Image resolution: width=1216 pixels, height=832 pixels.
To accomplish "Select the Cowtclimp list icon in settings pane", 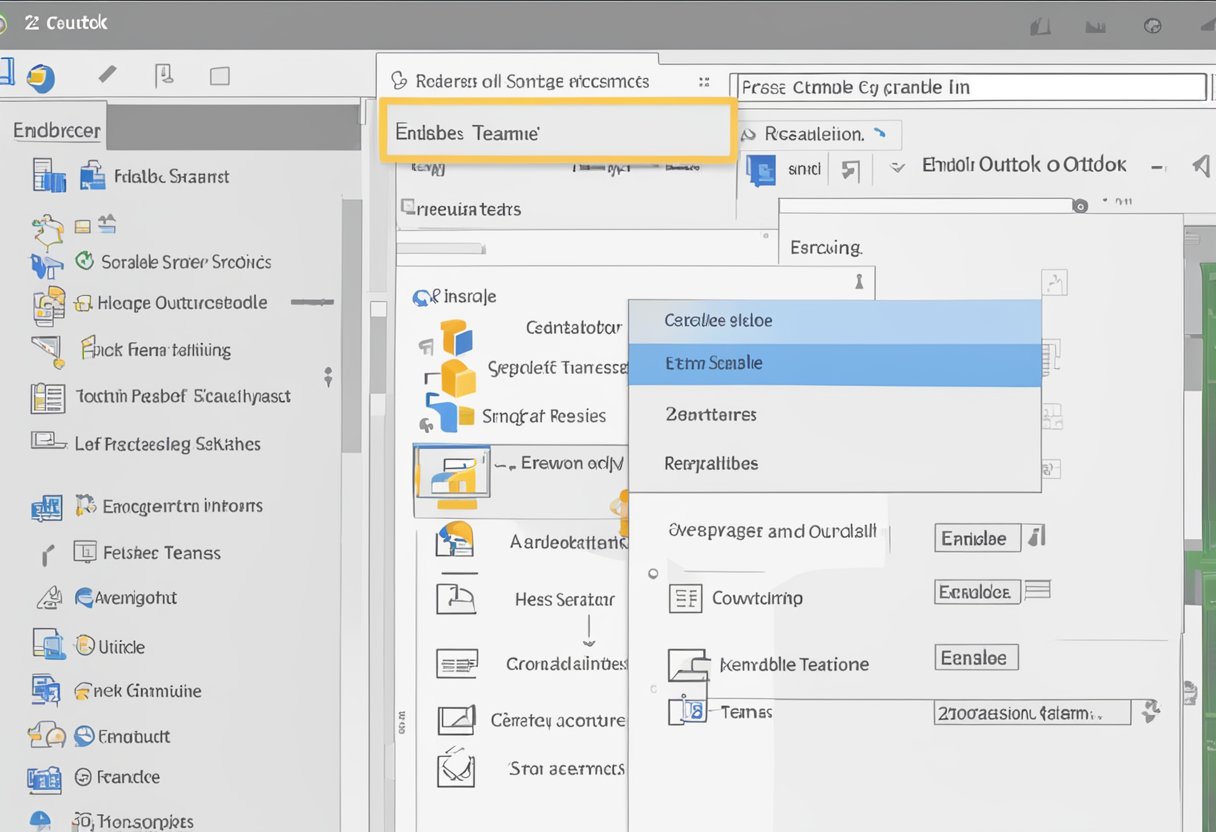I will (x=686, y=598).
